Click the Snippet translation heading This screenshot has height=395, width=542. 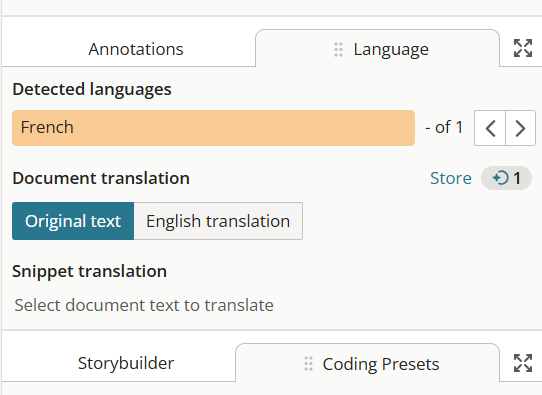coord(90,272)
